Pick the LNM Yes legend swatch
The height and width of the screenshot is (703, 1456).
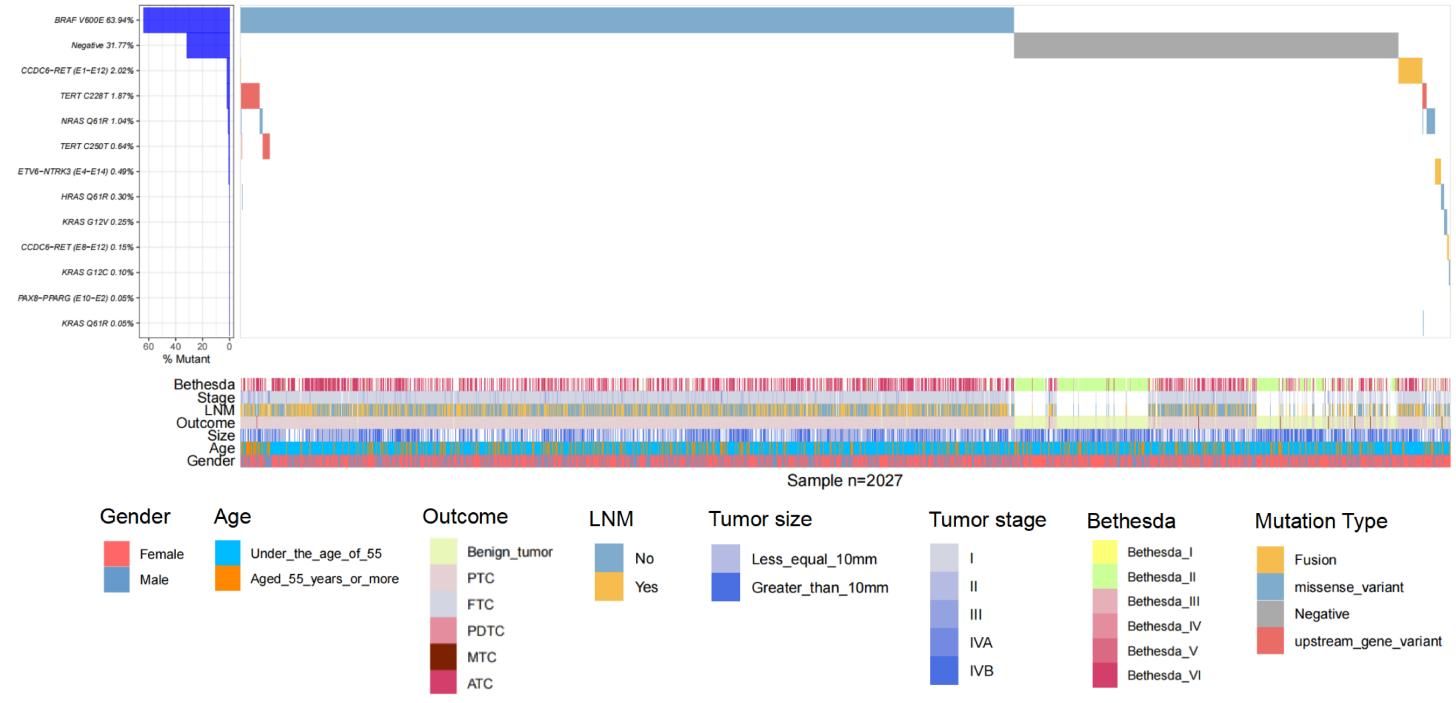(x=609, y=587)
